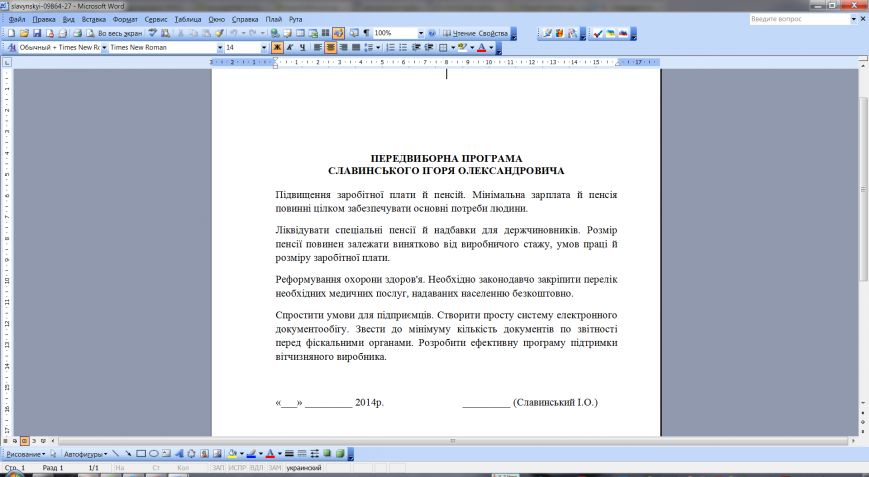Screen dimensions: 869x477
Task: Click the Format Painter brush icon
Action: tap(219, 33)
